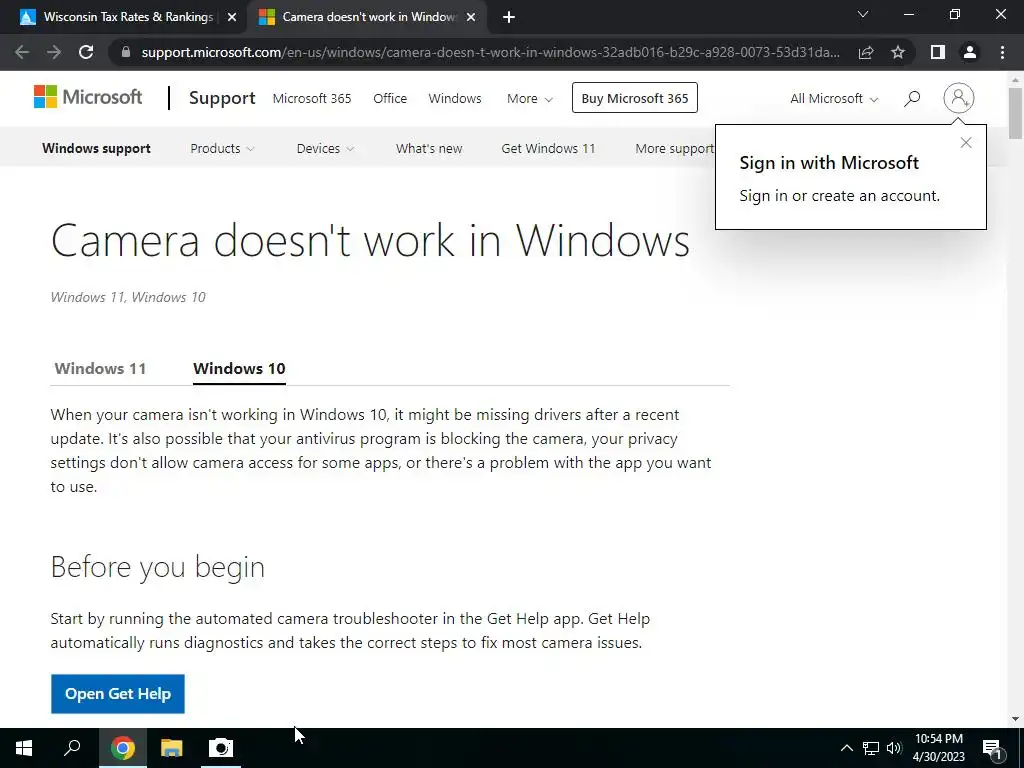Click scrollbar down arrow
1024x768 pixels.
(x=1015, y=719)
